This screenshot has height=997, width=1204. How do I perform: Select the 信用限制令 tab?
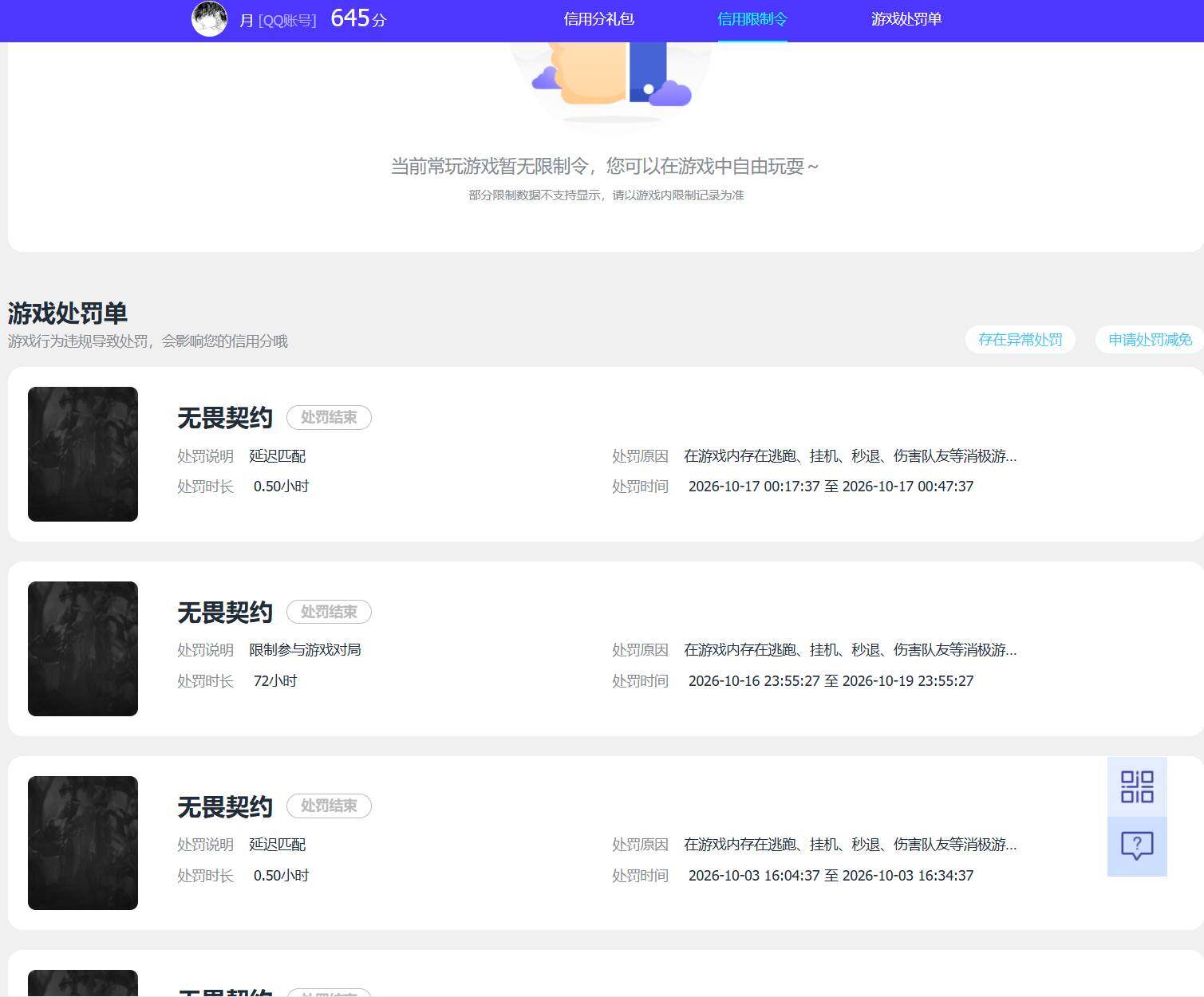[x=752, y=19]
